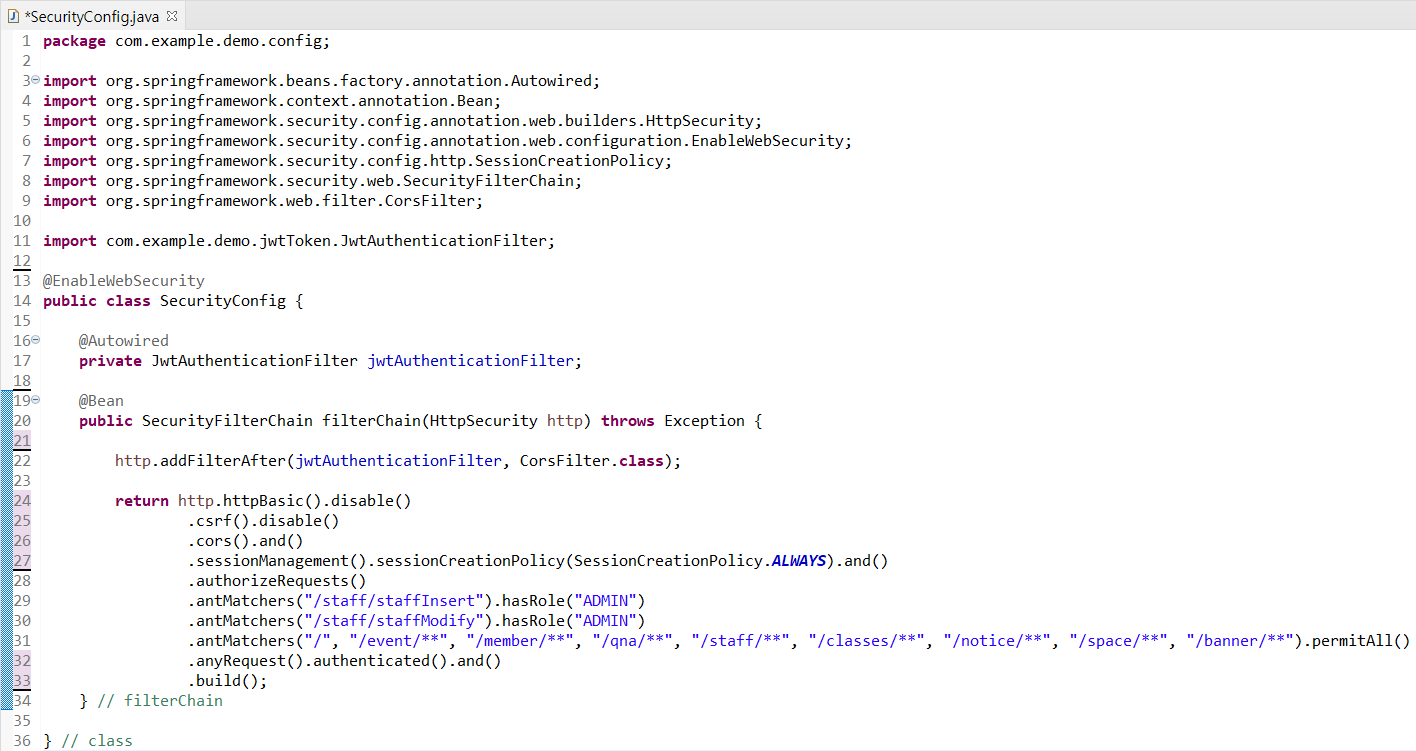Click the SecurityConfig class name on line 14

[x=223, y=301]
